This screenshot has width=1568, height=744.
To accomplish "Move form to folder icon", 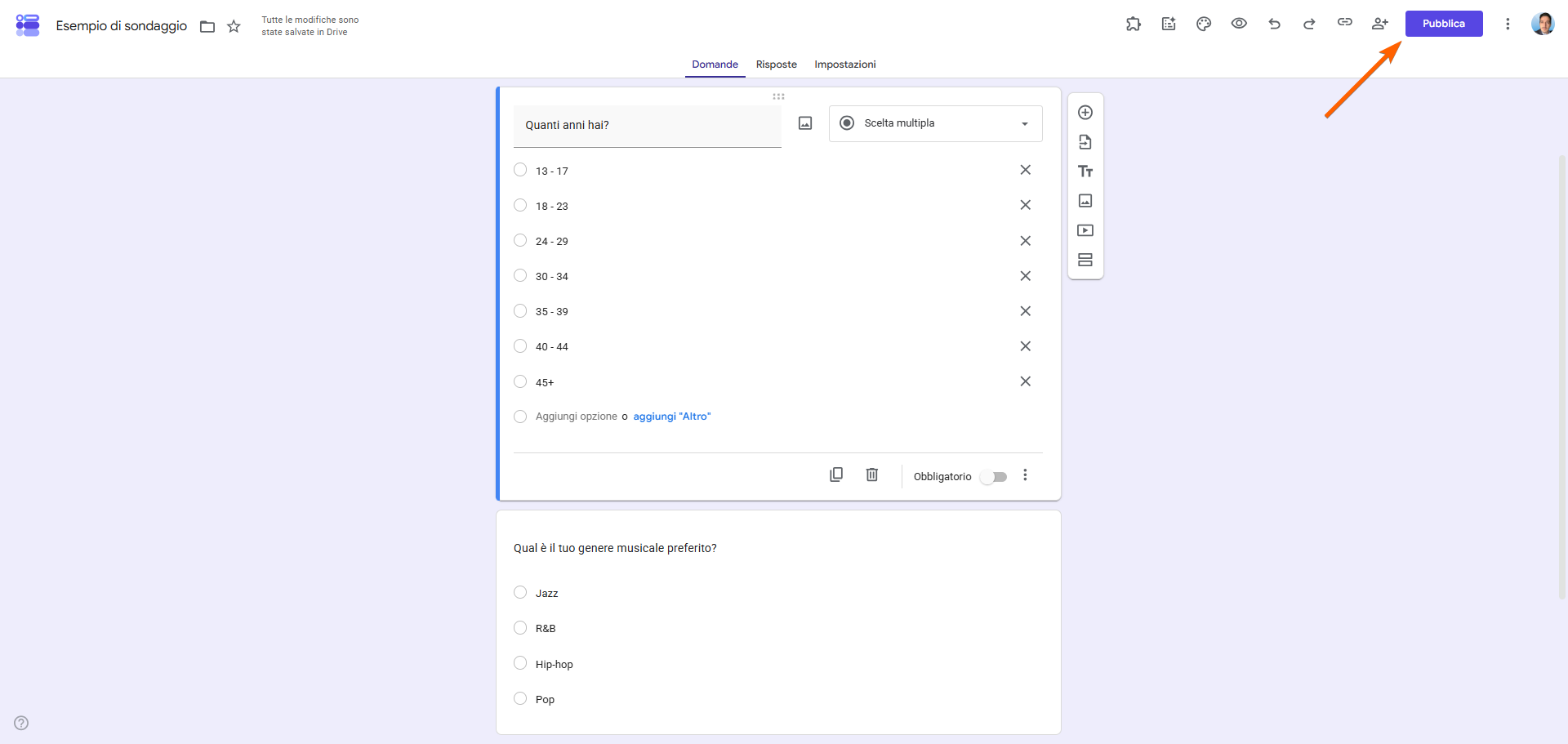I will point(207,27).
